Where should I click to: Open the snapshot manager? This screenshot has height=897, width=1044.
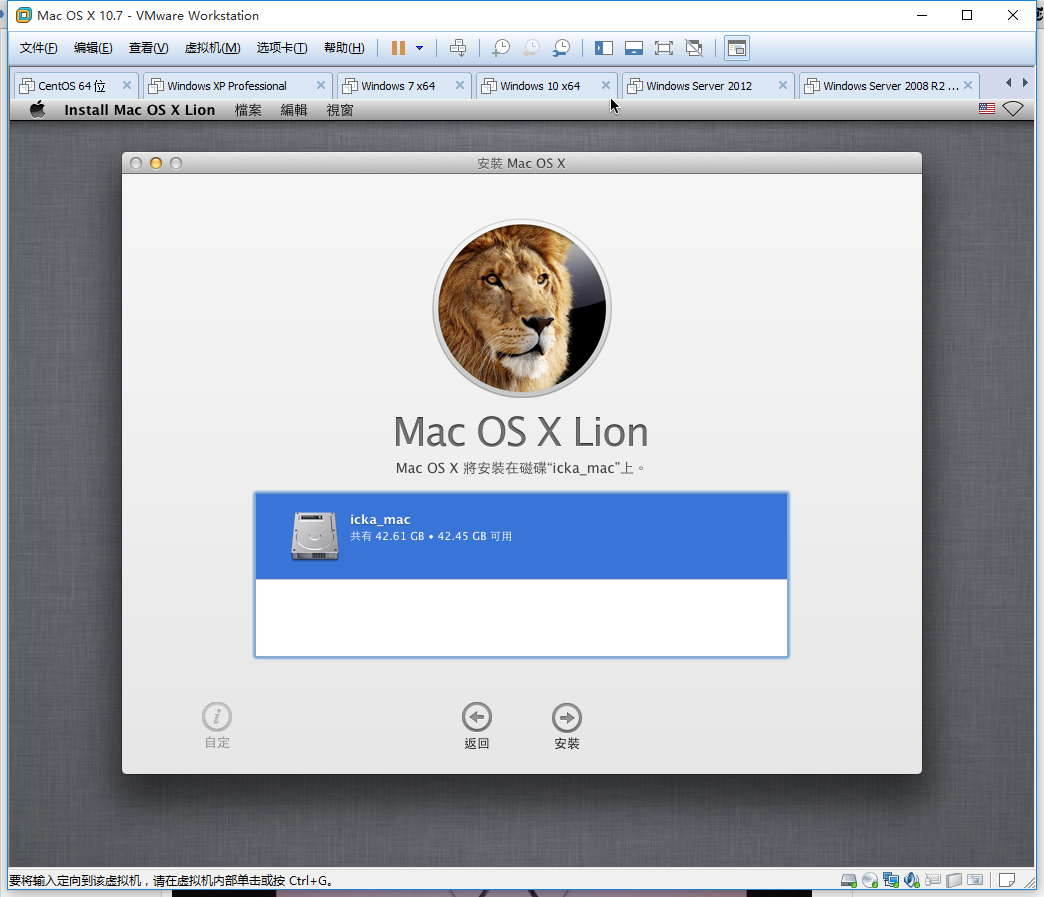pos(562,48)
